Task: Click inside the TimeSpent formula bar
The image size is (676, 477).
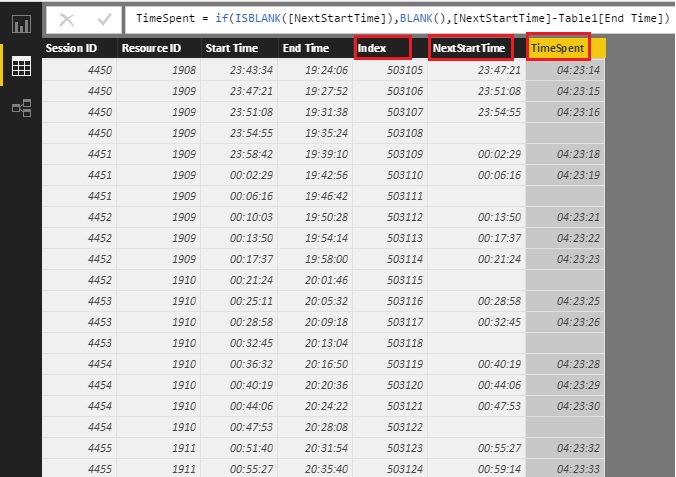Action: coord(399,19)
